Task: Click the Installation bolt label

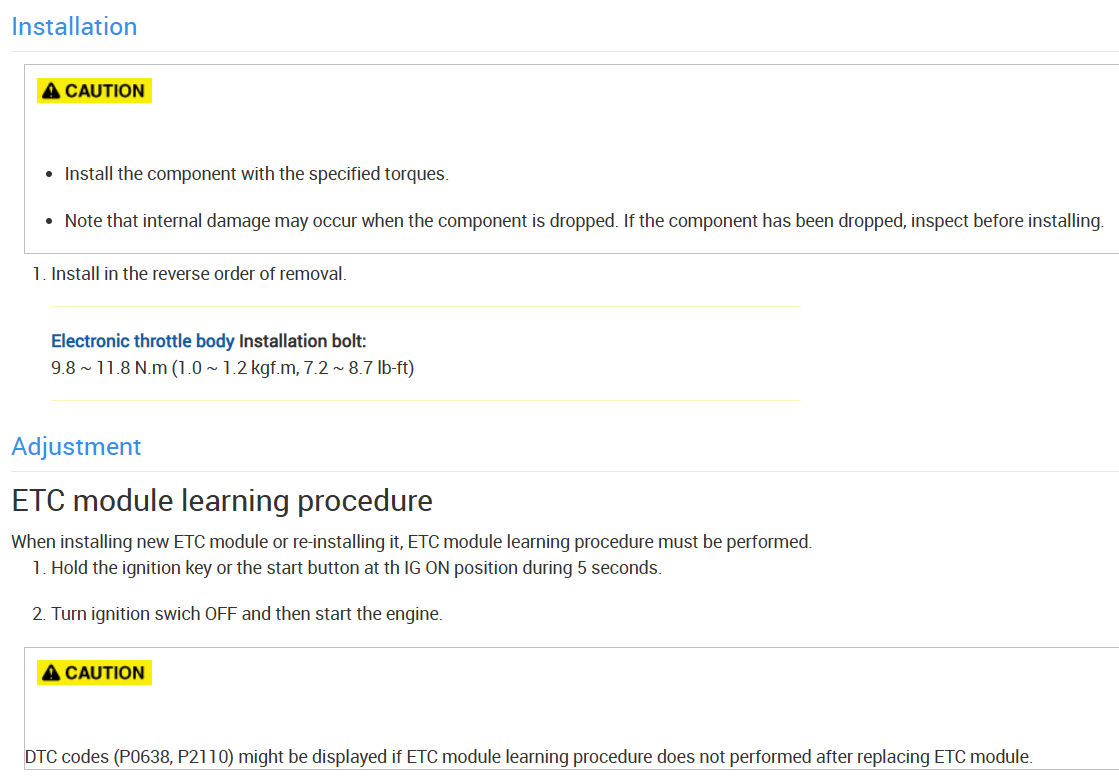Action: point(303,342)
